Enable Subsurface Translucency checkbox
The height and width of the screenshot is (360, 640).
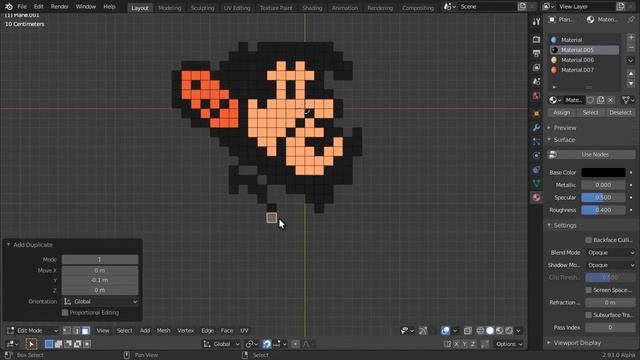click(589, 315)
